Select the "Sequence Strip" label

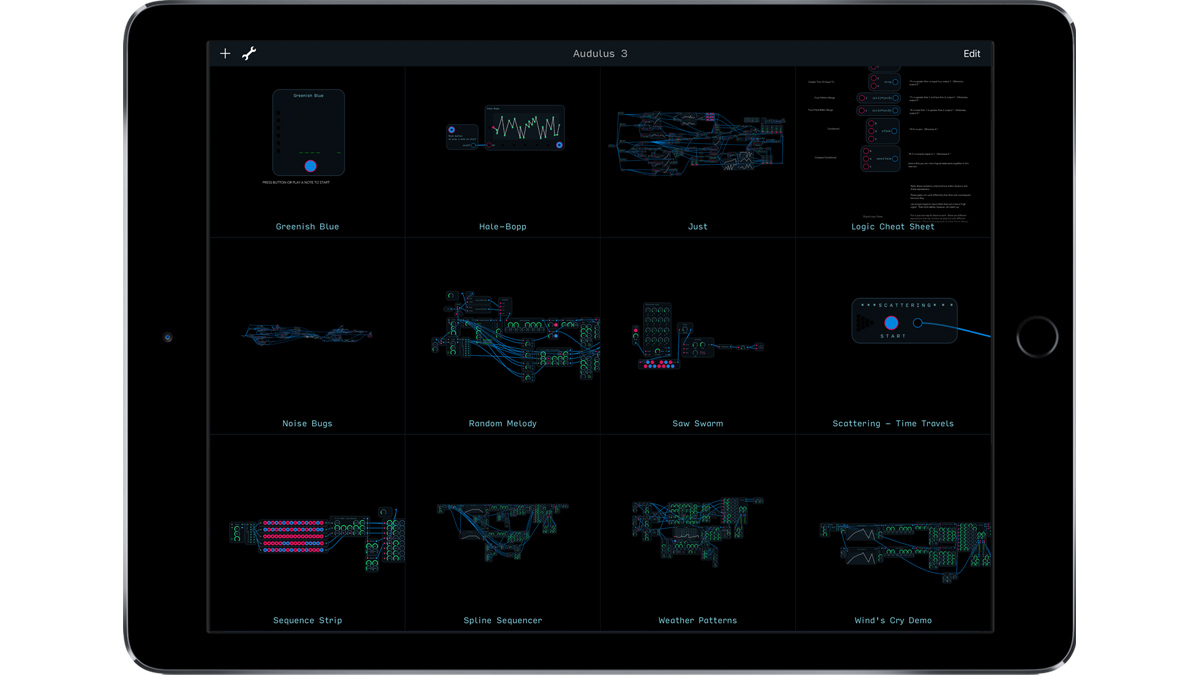307,621
